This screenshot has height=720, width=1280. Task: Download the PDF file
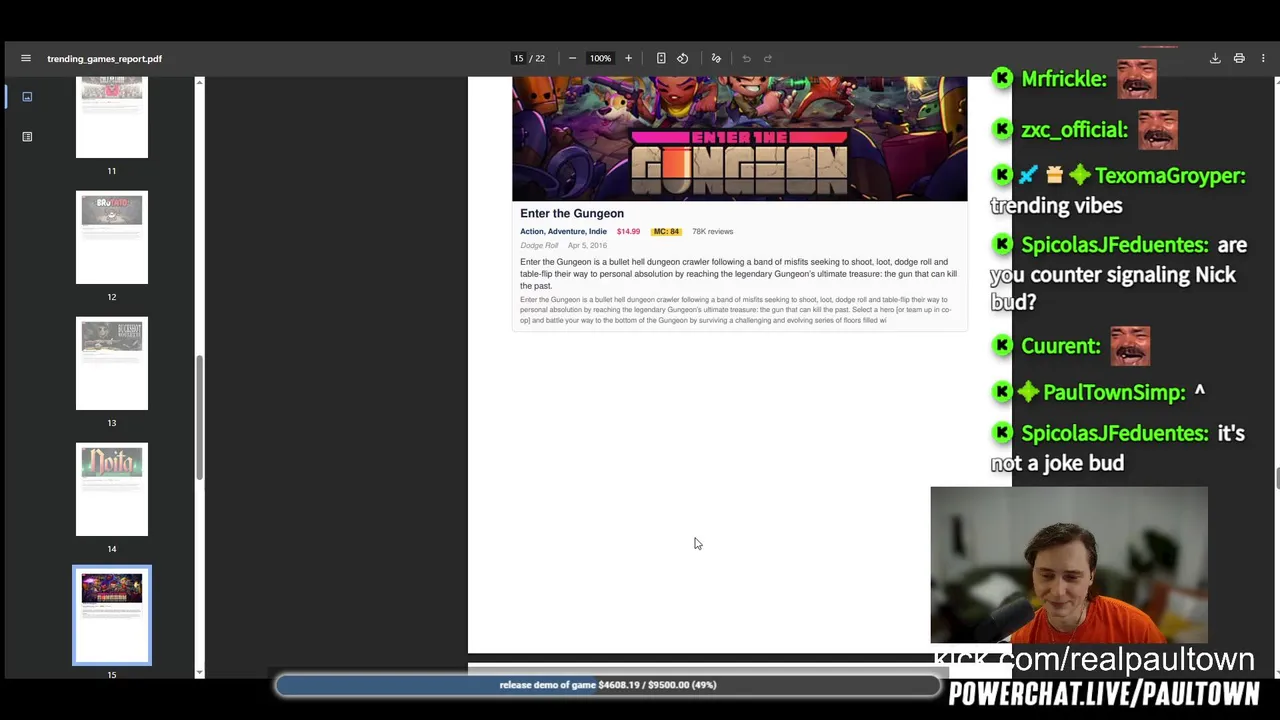1215,58
